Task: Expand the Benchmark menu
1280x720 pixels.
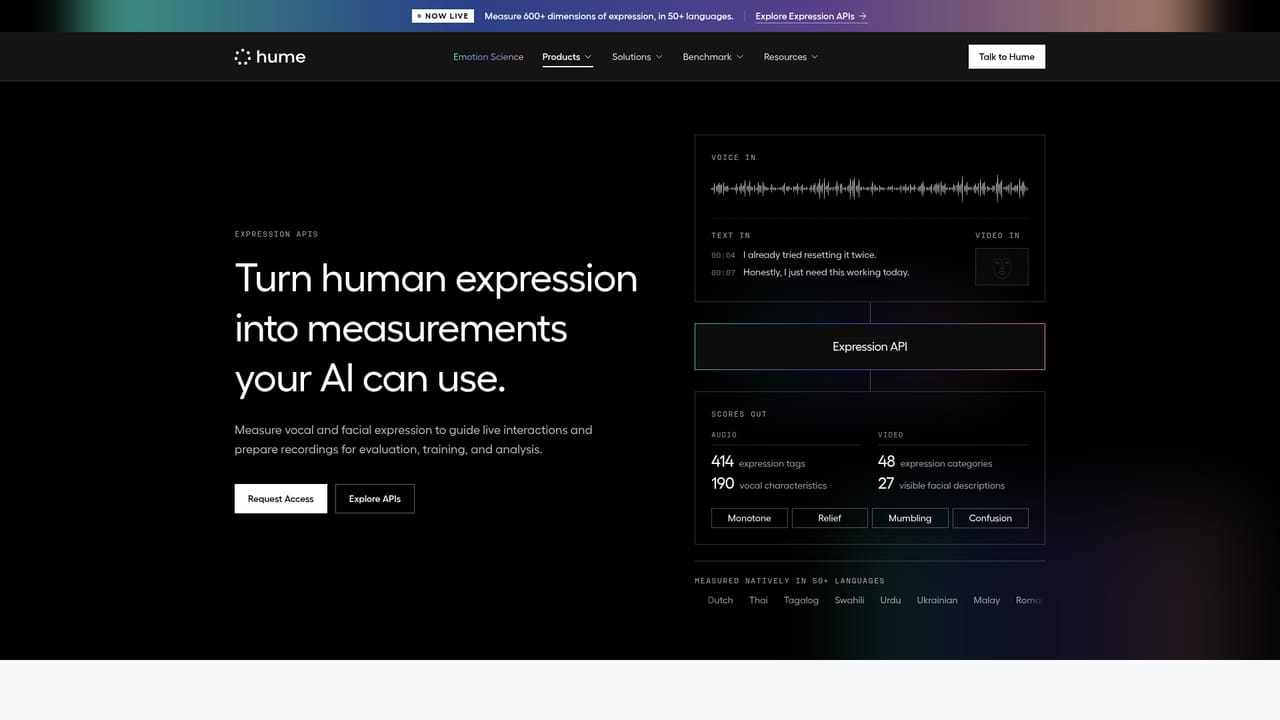Action: [713, 57]
